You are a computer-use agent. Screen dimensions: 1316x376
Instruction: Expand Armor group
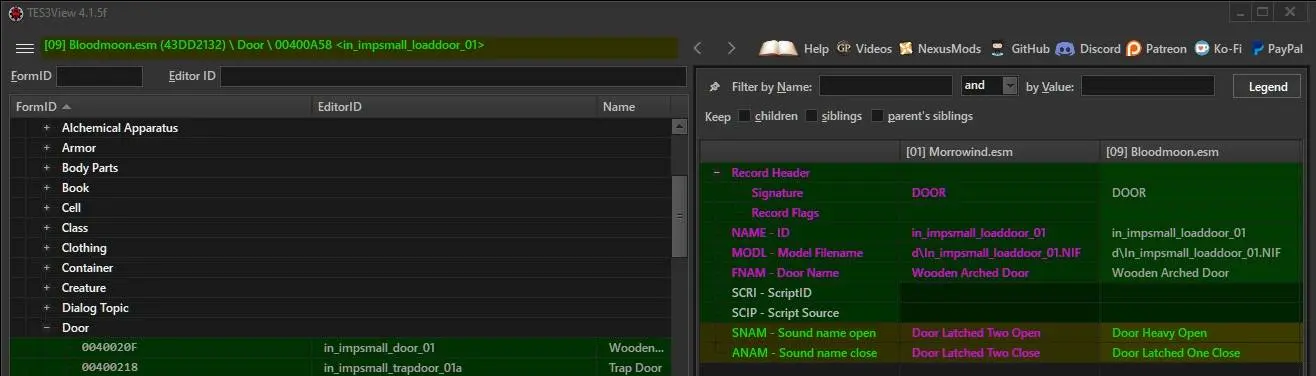coord(46,148)
